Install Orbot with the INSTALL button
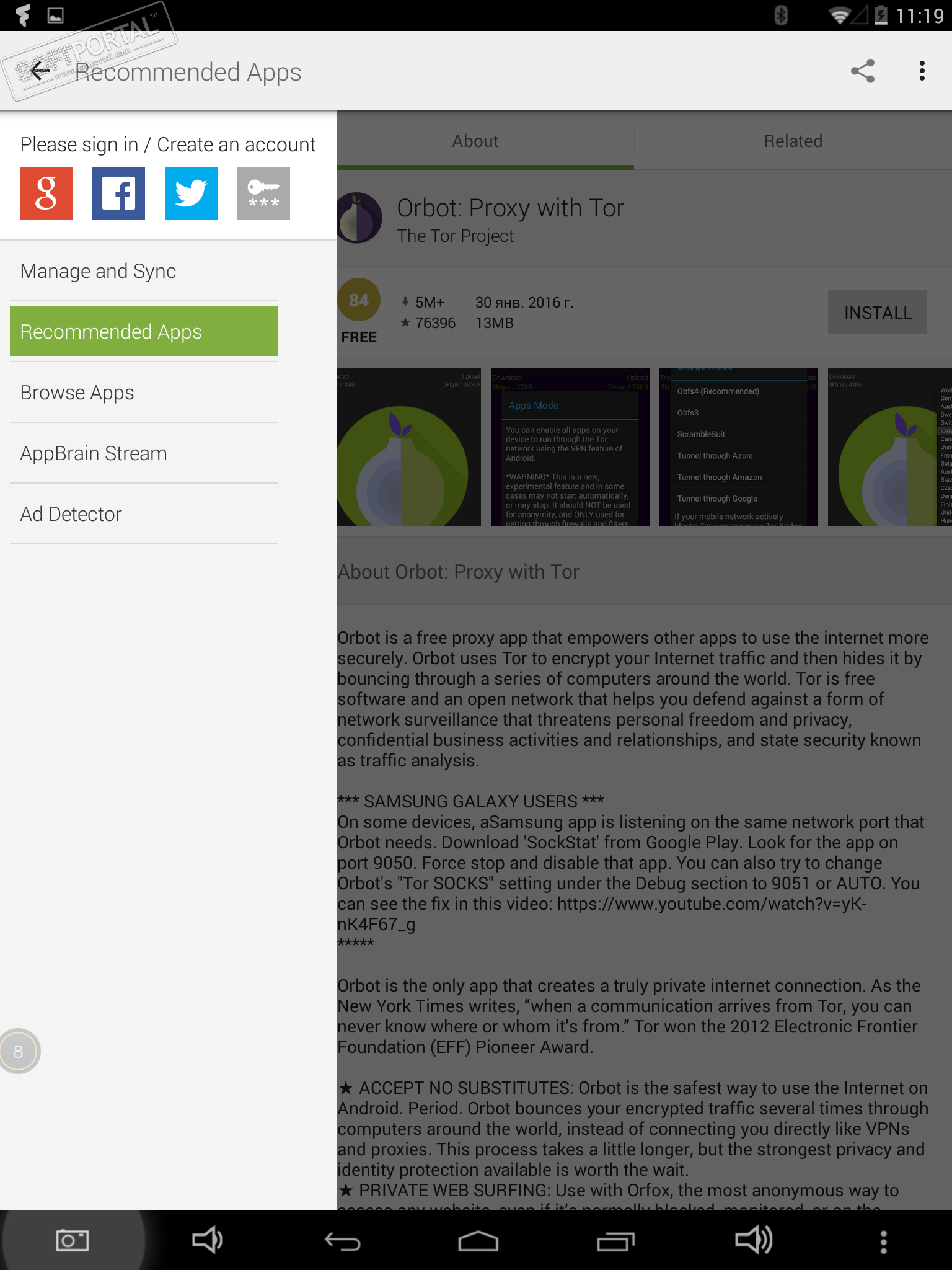This screenshot has height=1270, width=952. coord(878,312)
